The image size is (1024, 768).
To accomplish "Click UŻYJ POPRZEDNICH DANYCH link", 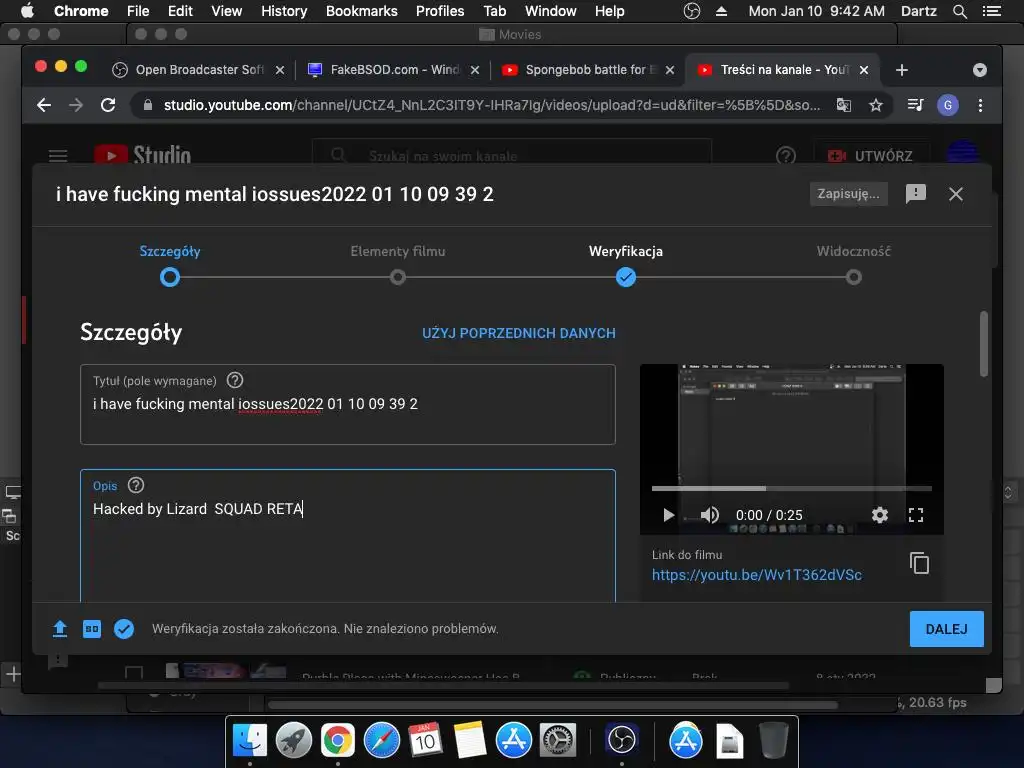I will click(x=519, y=333).
